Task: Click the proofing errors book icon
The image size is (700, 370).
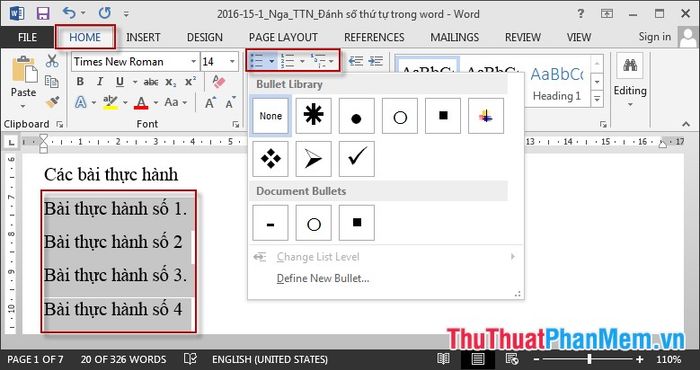Action: (191, 359)
